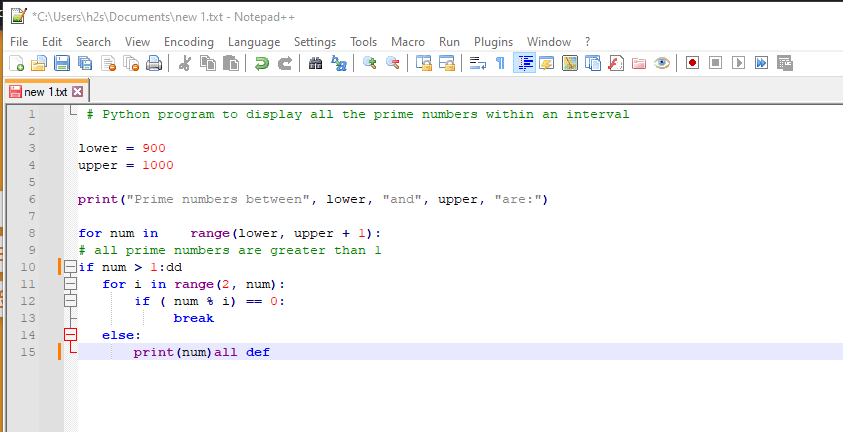Close the new 1.txt tab
This screenshot has height=432, width=843.
point(77,91)
